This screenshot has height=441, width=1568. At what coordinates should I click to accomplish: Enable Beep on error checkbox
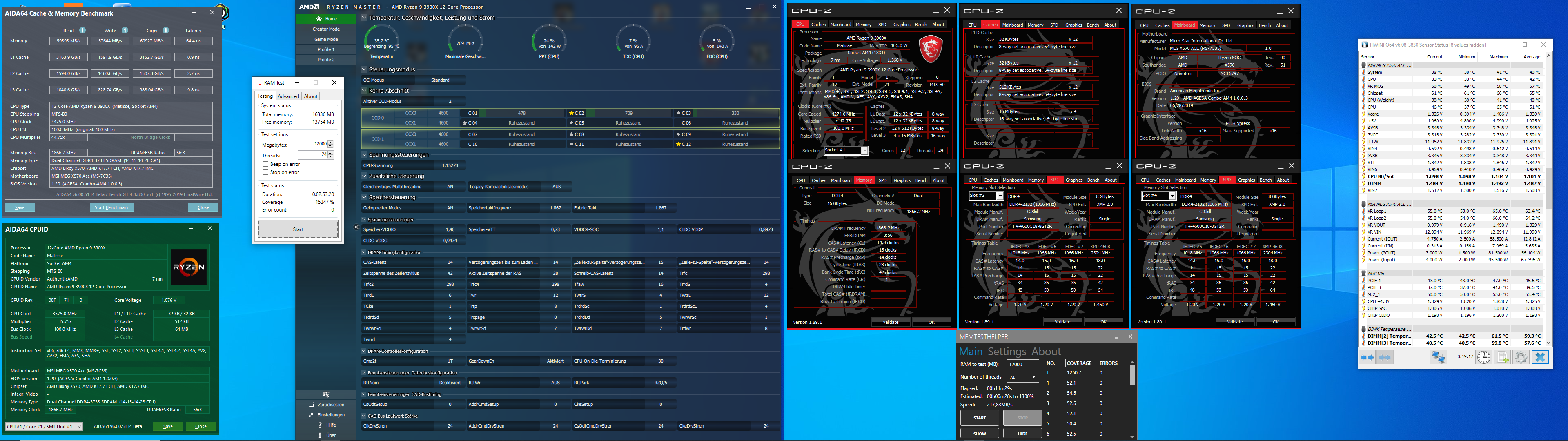point(265,165)
